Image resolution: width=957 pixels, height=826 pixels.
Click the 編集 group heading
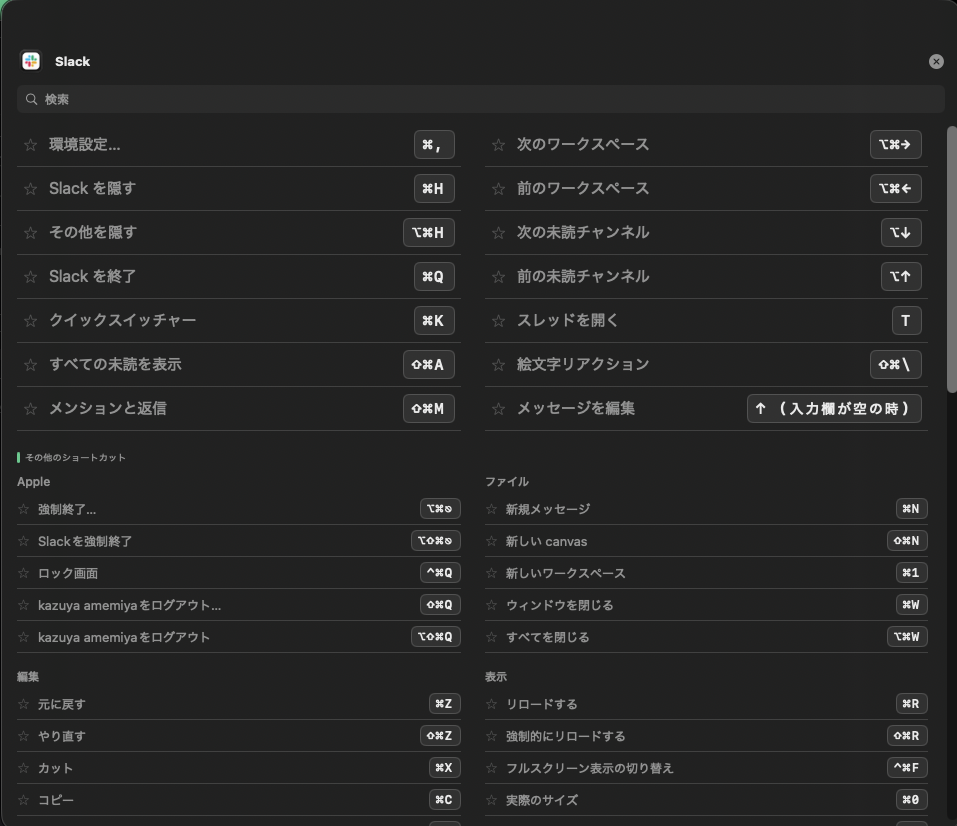(x=28, y=676)
